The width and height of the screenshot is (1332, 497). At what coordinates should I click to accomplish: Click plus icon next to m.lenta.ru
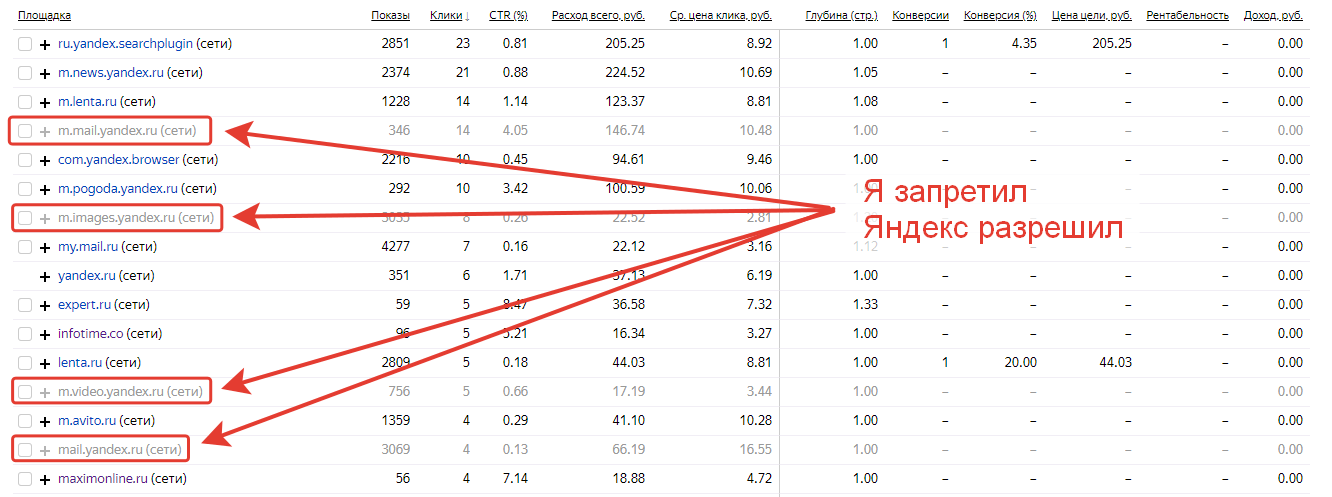pos(45,102)
